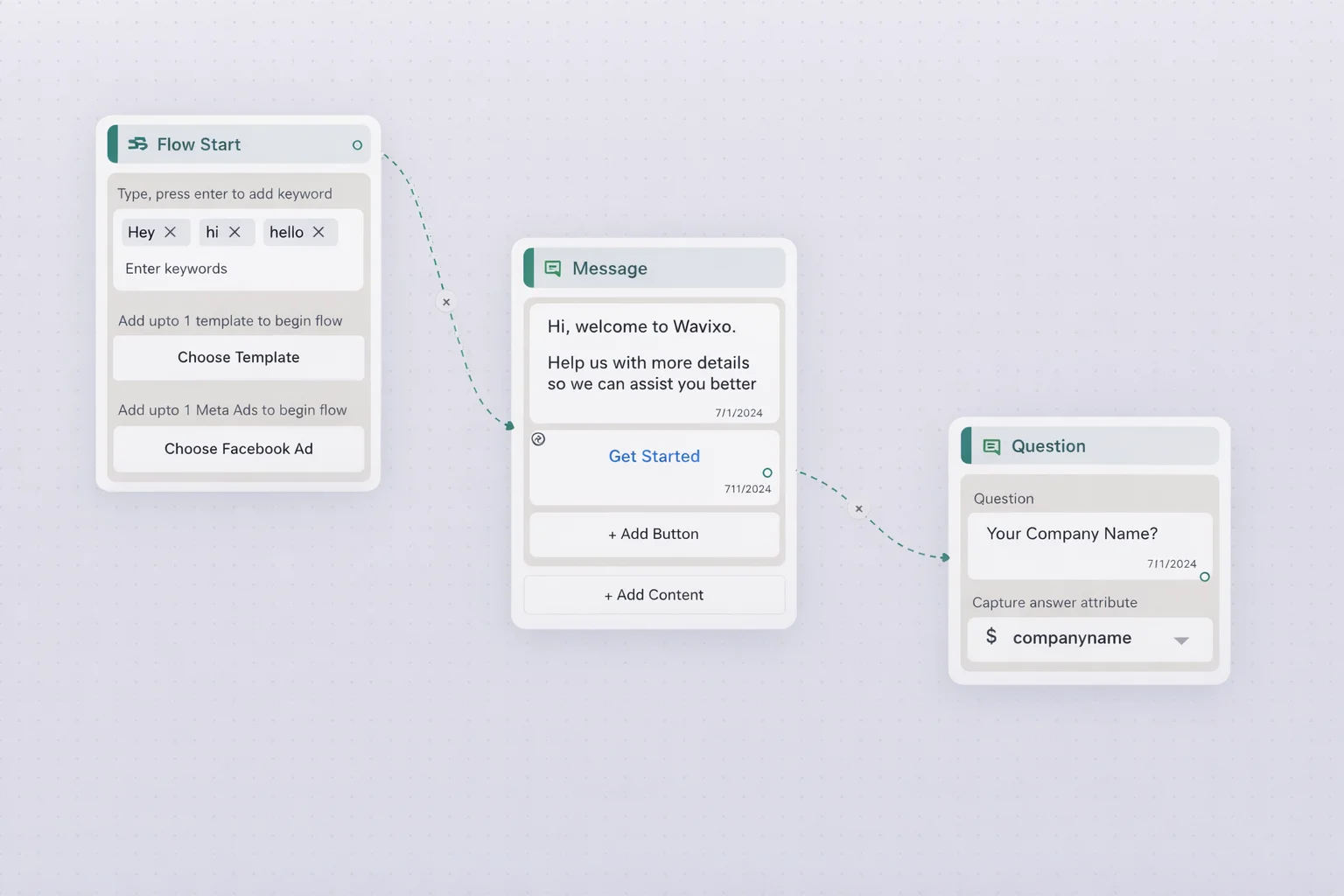Delete the "hello" keyword chip

click(318, 232)
